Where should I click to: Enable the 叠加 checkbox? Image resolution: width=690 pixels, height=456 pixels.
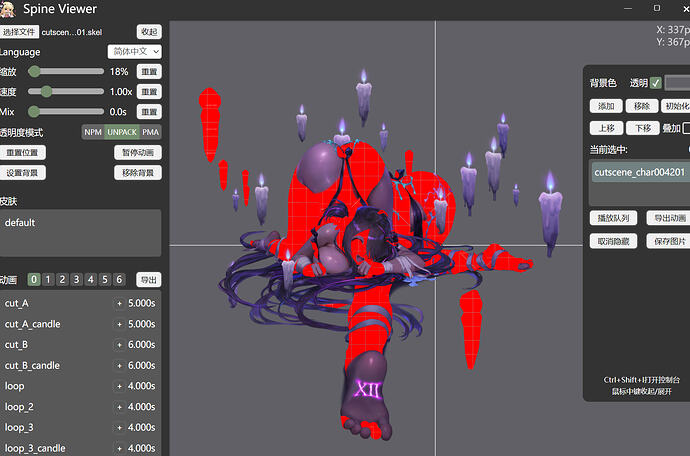coord(685,128)
